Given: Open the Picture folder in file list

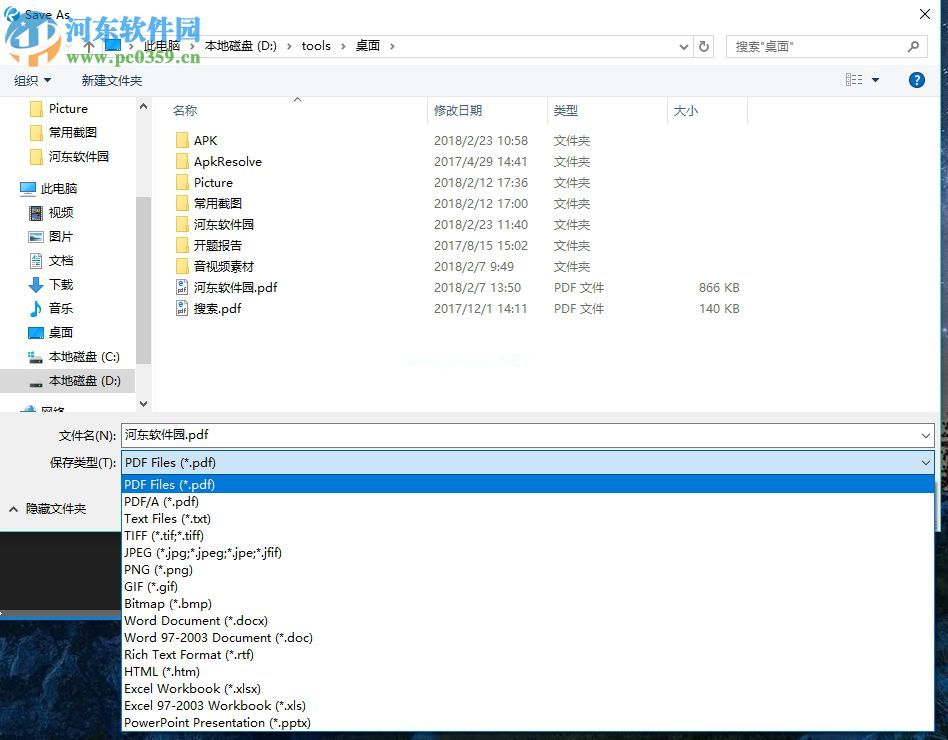Looking at the screenshot, I should pos(213,183).
